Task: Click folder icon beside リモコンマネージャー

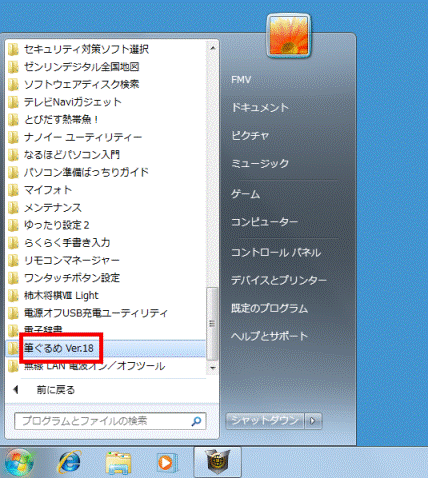Action: coord(13,260)
